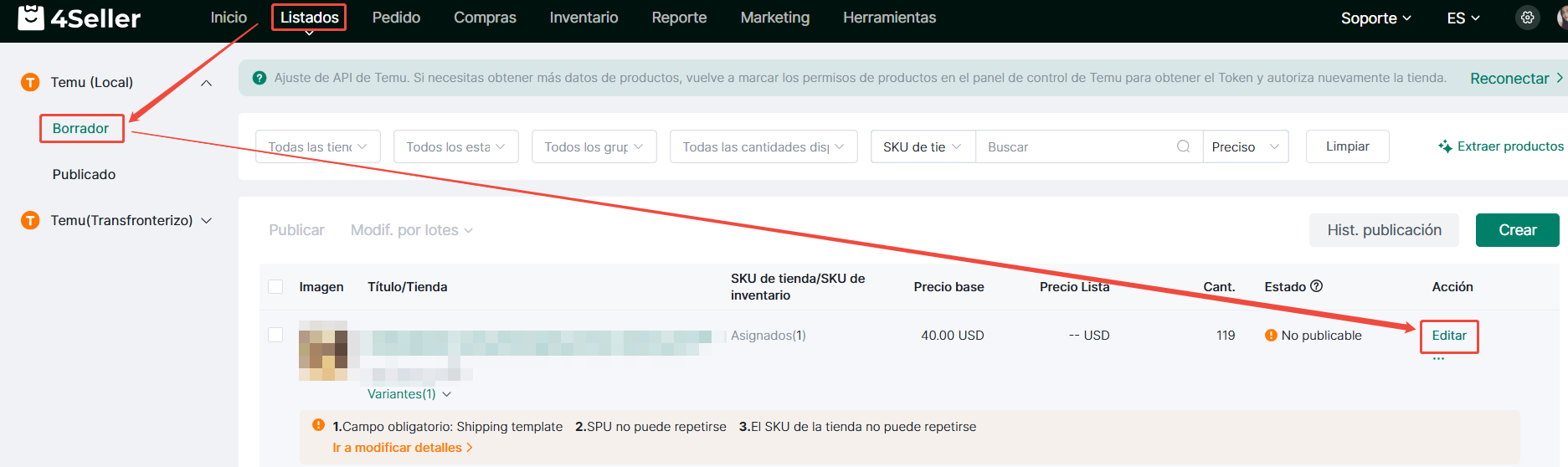
Task: Open Compras menu
Action: [485, 18]
